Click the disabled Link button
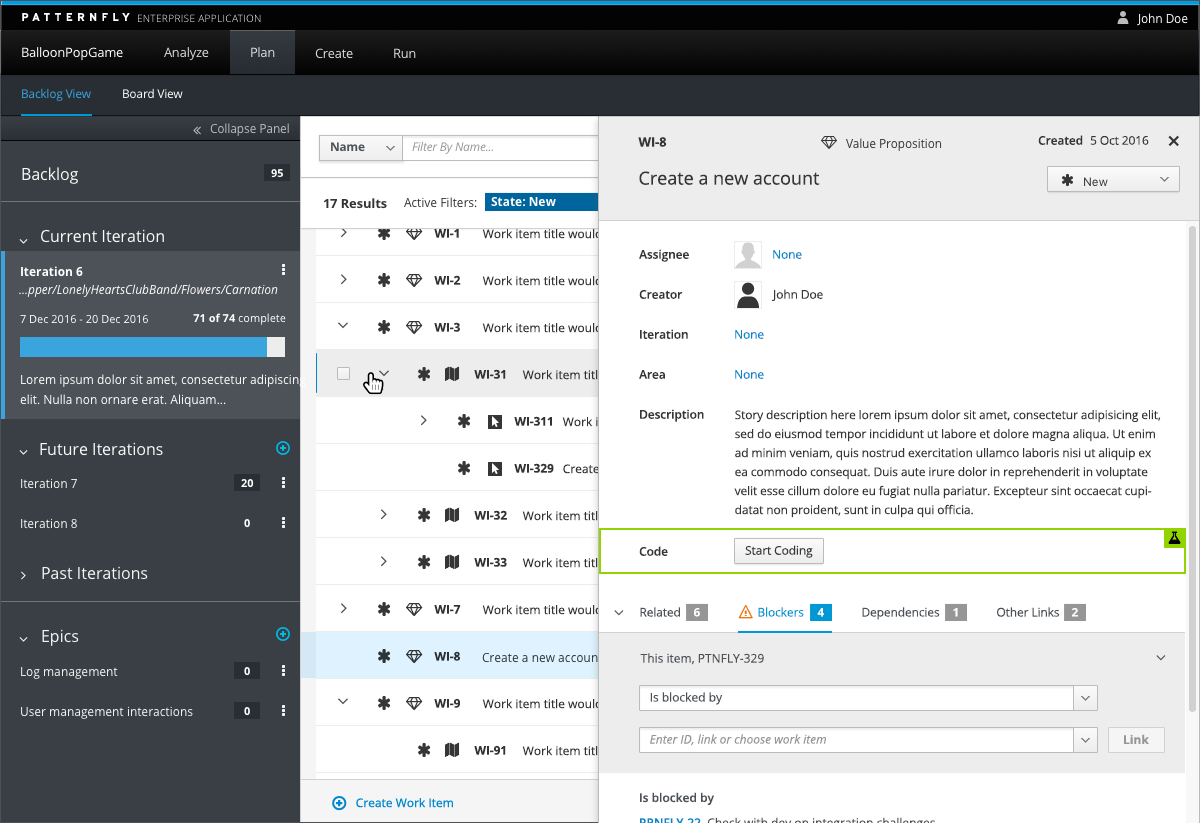 (1136, 740)
